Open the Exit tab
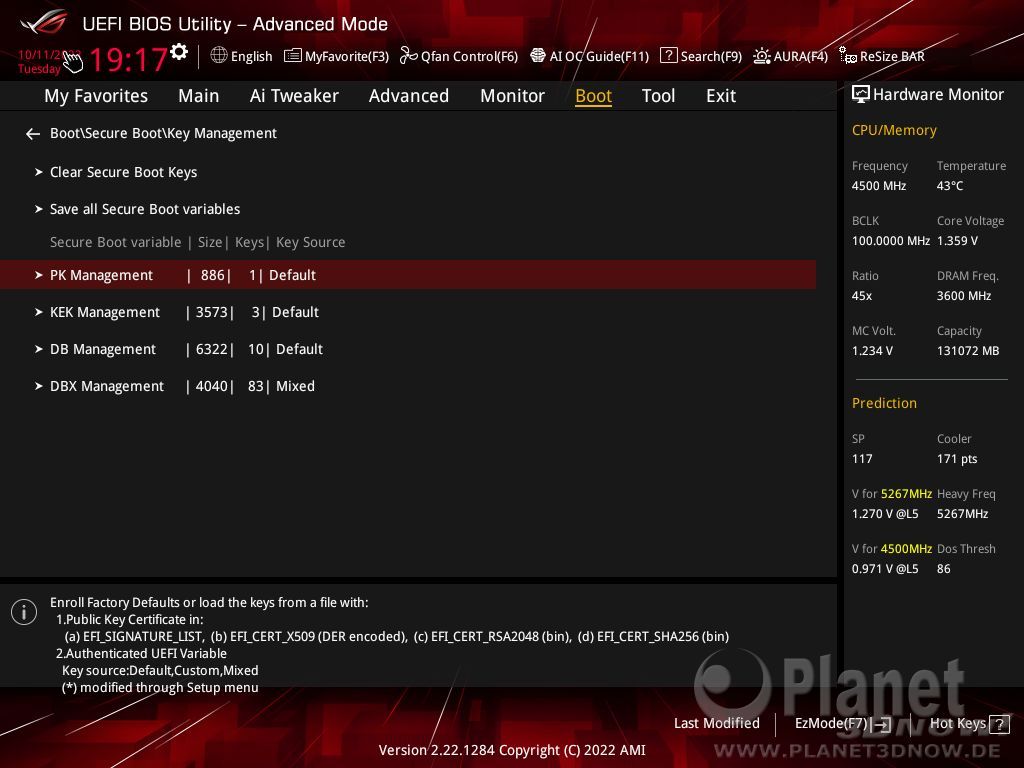The width and height of the screenshot is (1024, 768). click(721, 96)
